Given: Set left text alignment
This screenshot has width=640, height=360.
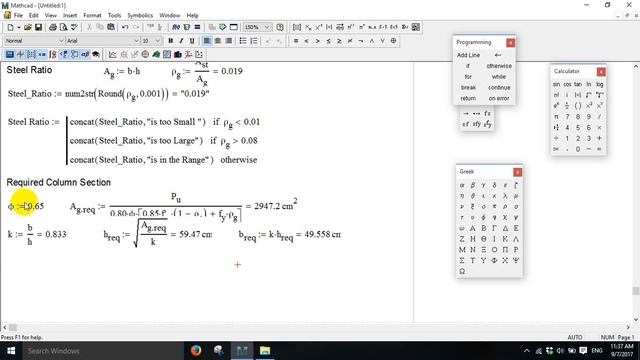Looking at the screenshot, I should (x=207, y=41).
